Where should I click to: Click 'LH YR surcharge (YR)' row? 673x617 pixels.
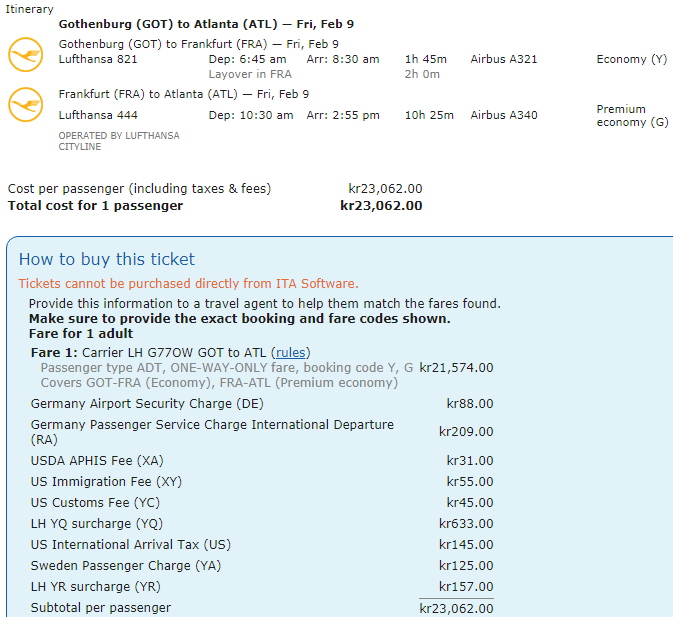pos(96,587)
